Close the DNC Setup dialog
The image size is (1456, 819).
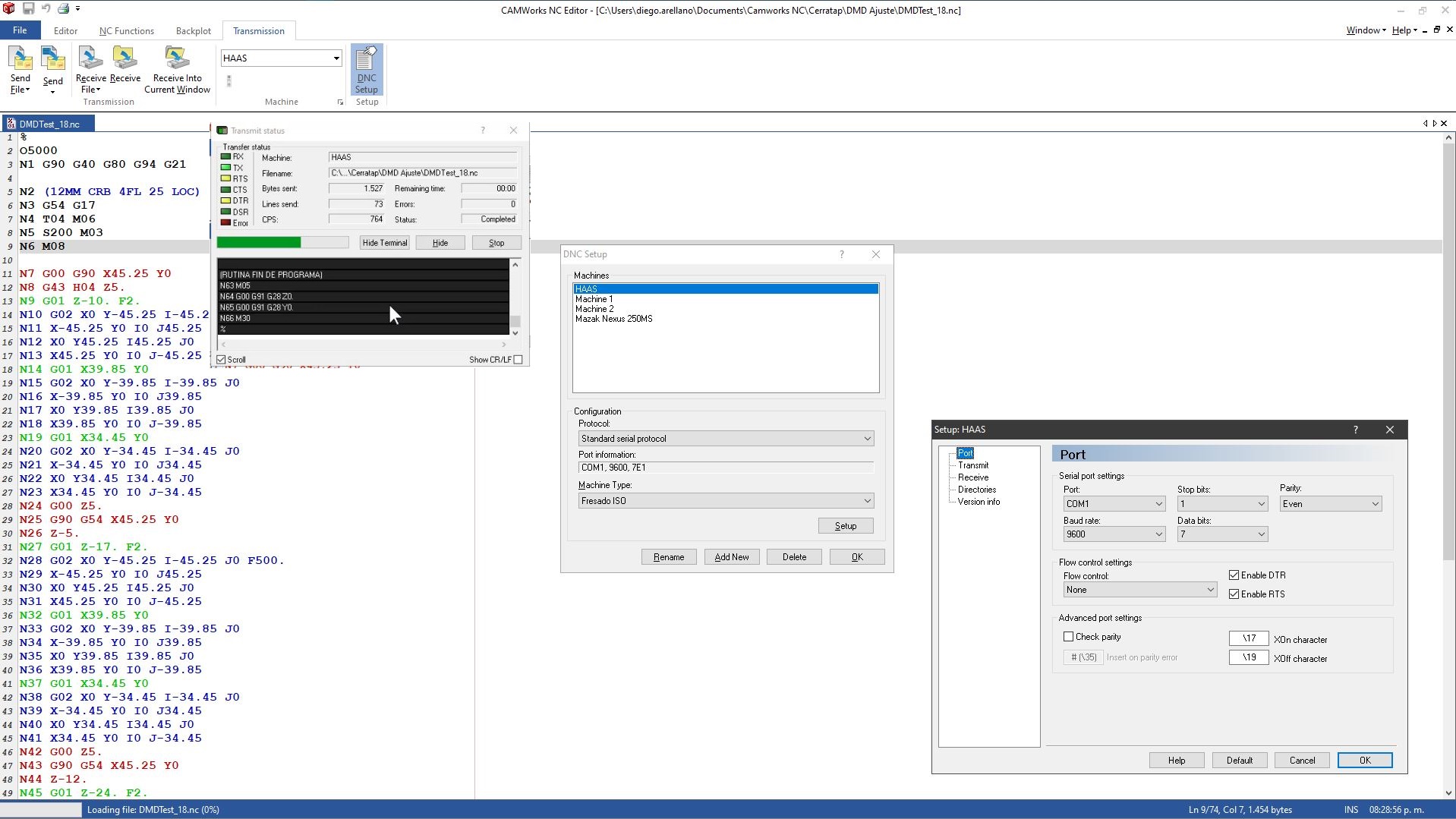pyautogui.click(x=876, y=254)
